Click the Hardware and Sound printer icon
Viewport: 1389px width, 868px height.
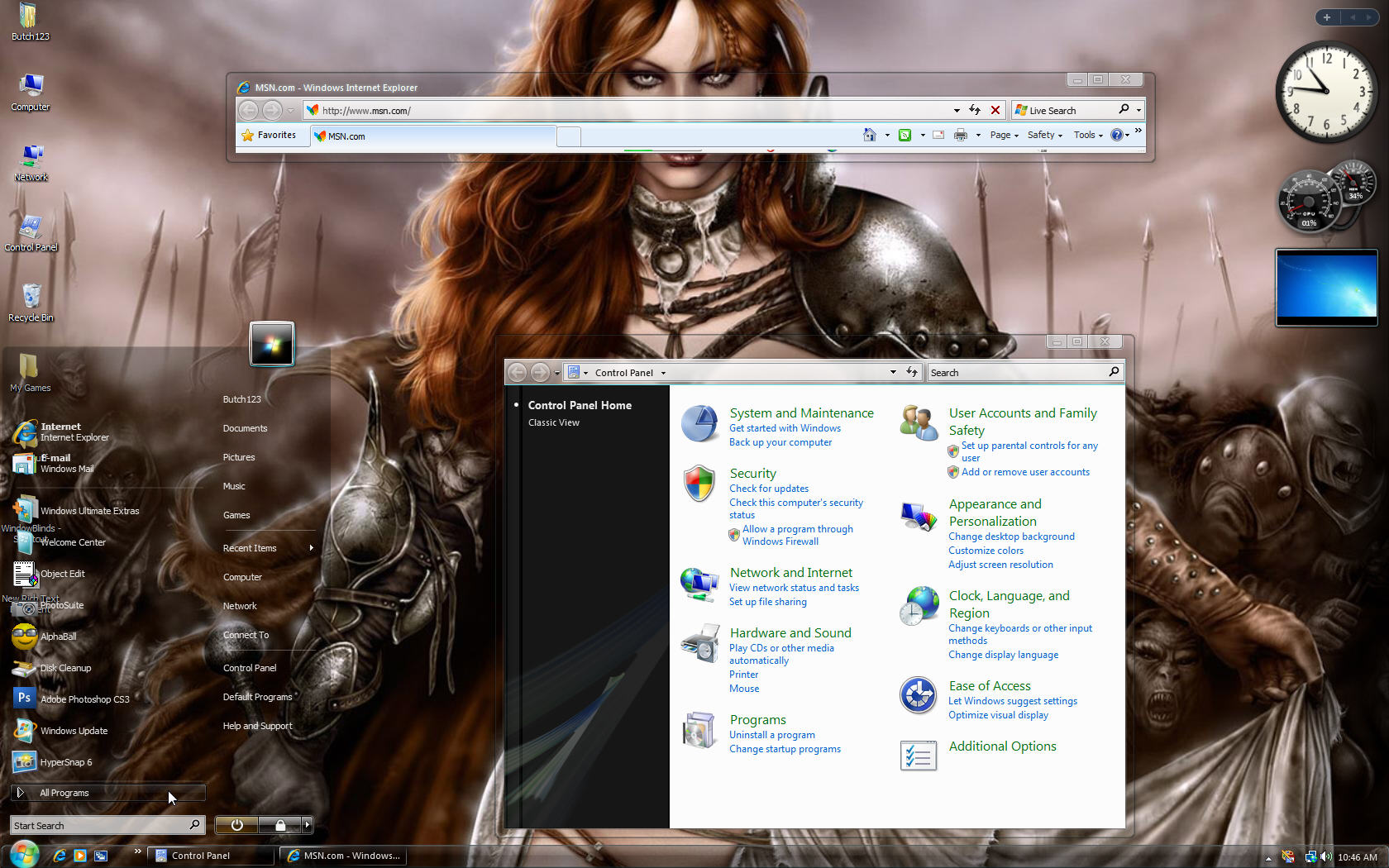point(699,643)
